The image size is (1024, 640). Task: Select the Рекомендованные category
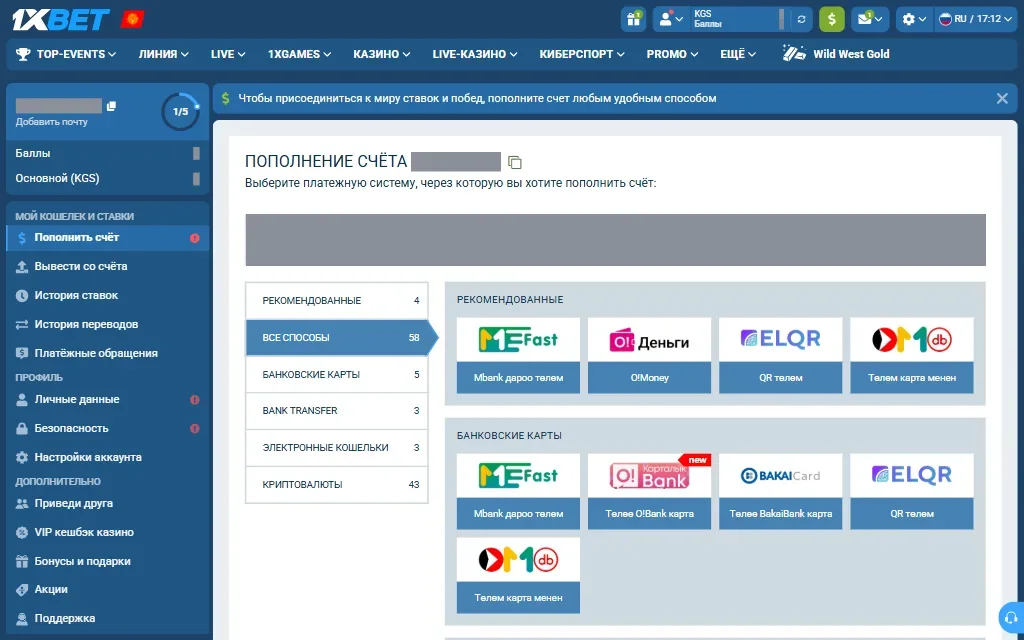(x=337, y=301)
